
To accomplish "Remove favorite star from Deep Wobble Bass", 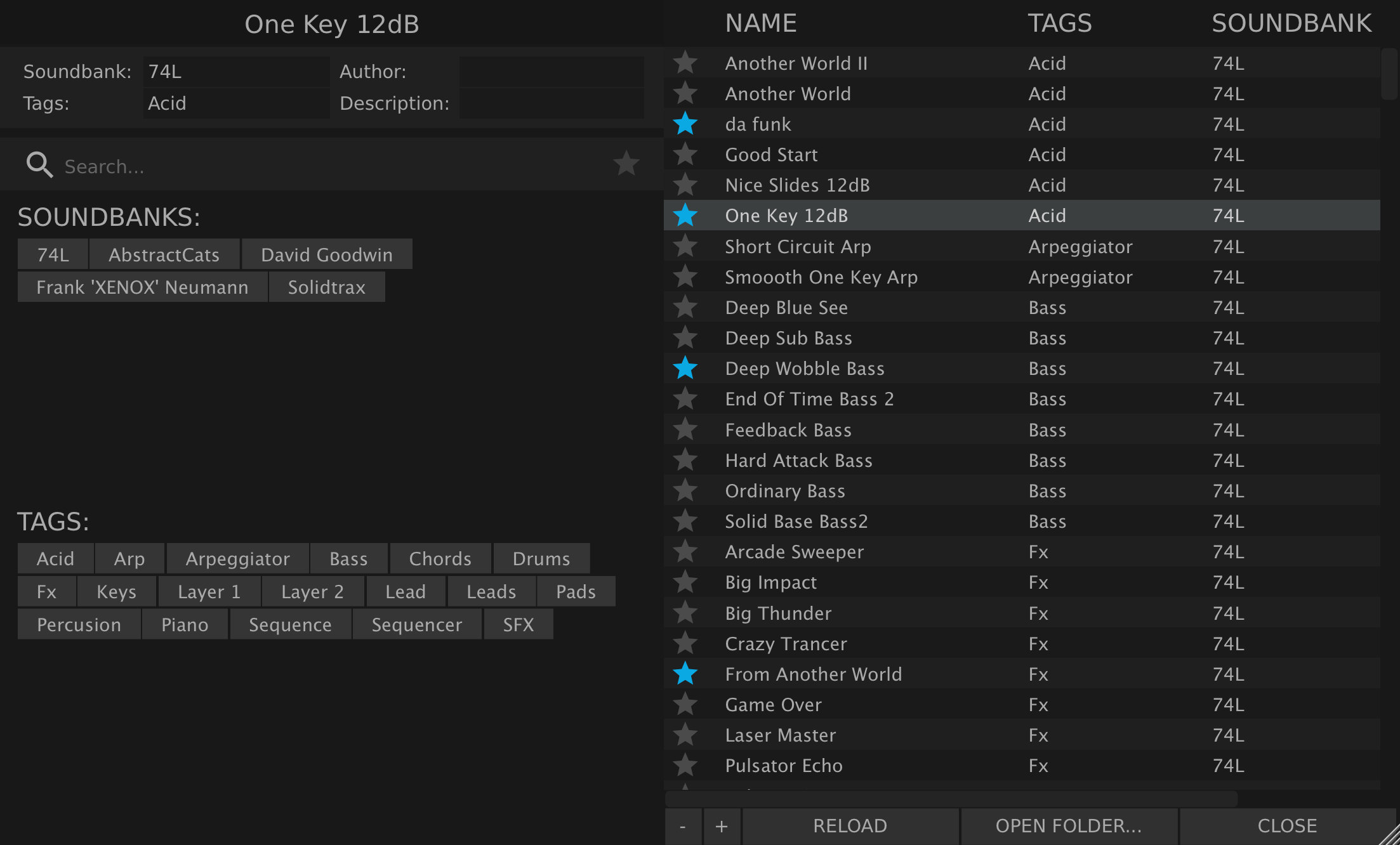I will click(x=685, y=368).
